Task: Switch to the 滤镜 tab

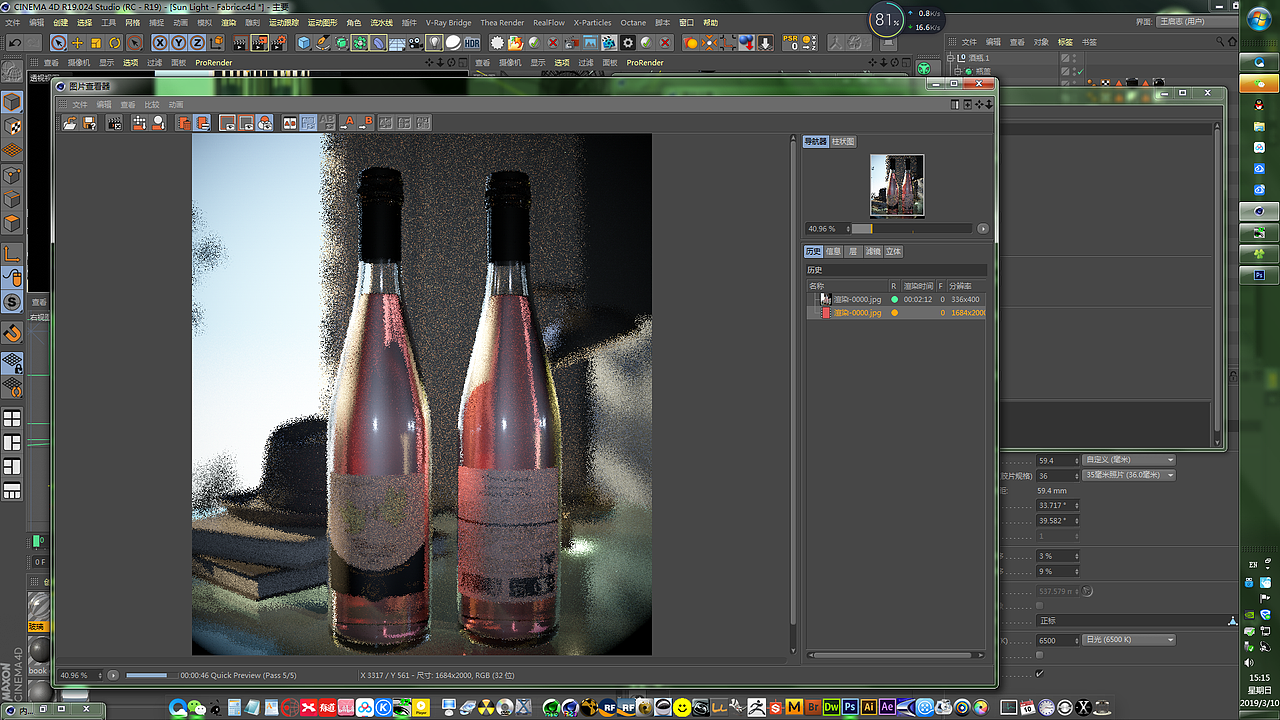Action: [x=873, y=251]
